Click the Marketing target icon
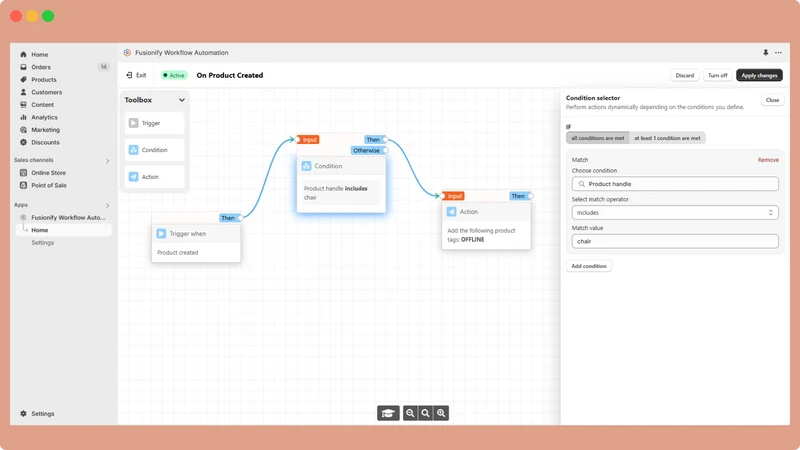The height and width of the screenshot is (450, 800). 23,130
